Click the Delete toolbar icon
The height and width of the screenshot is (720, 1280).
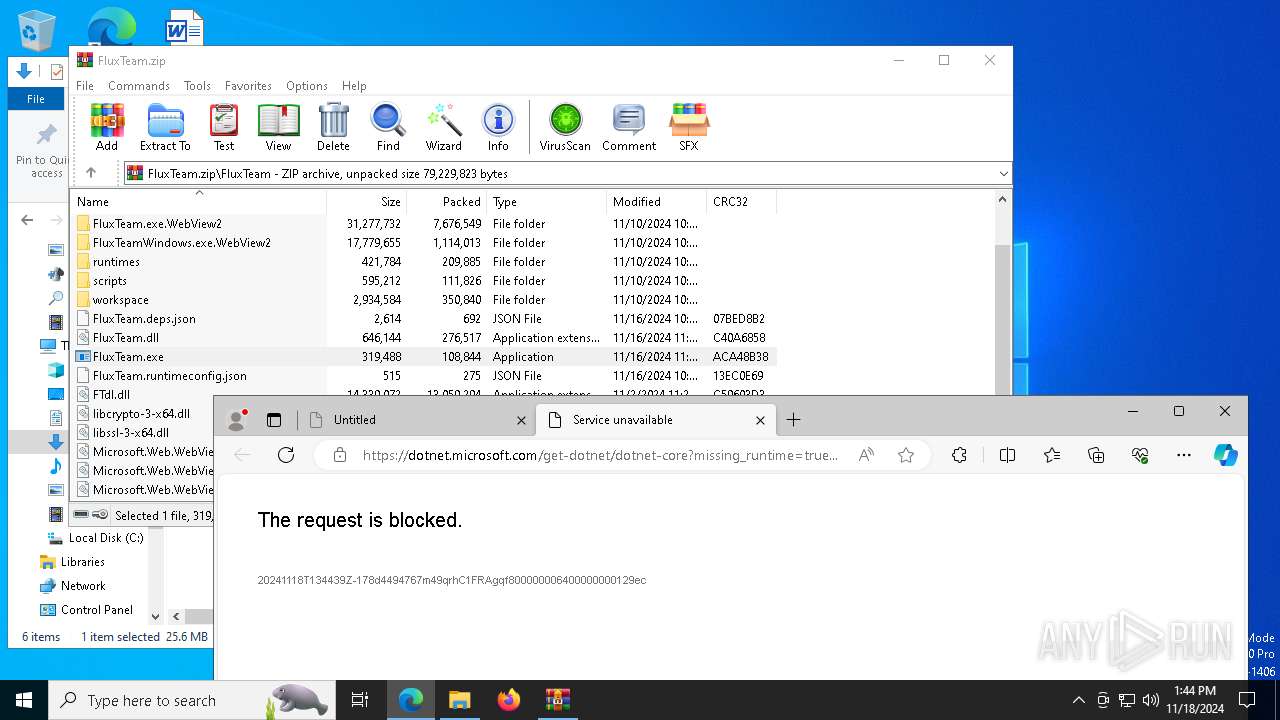[333, 127]
